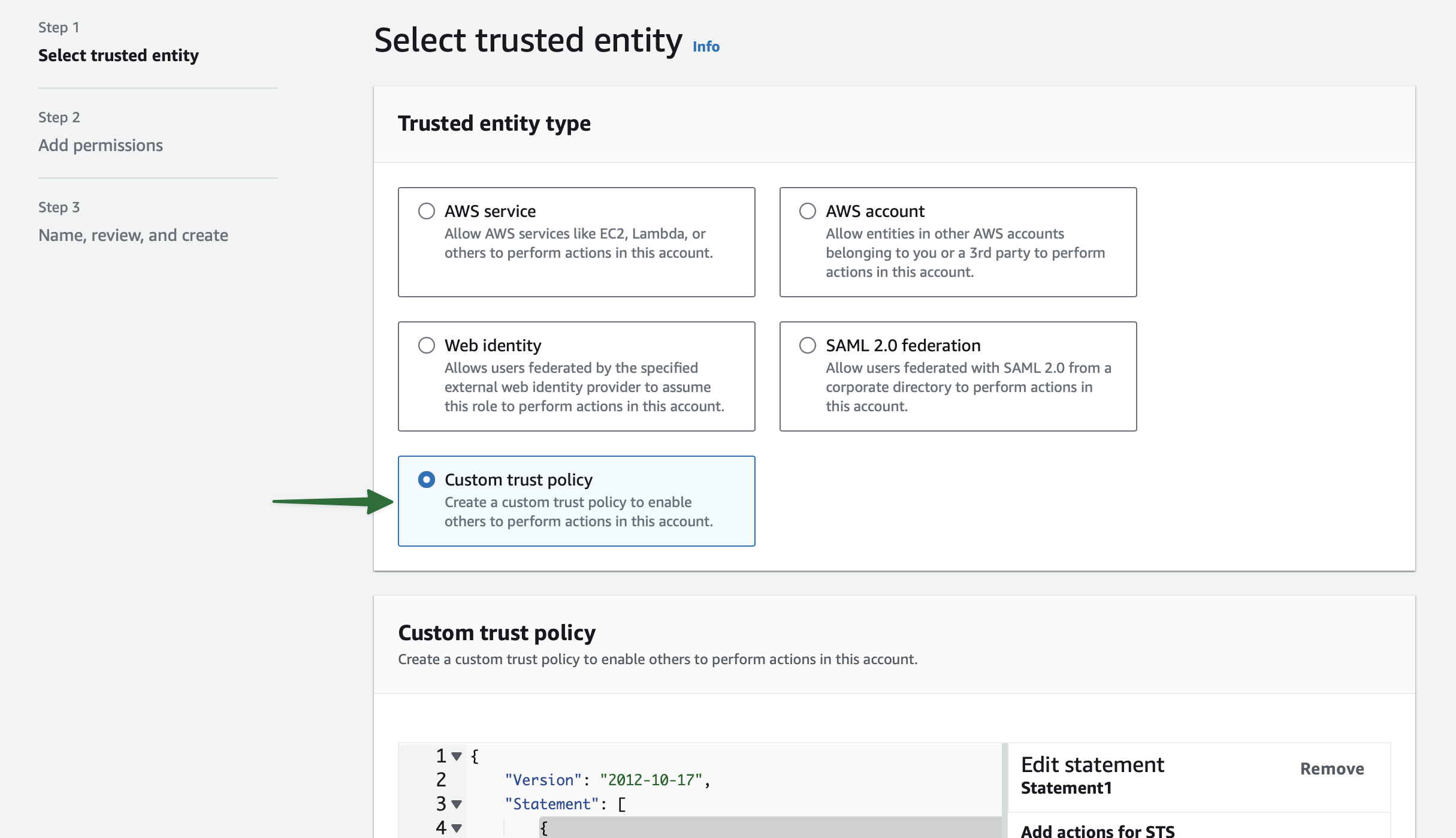This screenshot has height=838, width=1456.
Task: Click the SAML 2.0 federation card description
Action: pos(967,387)
